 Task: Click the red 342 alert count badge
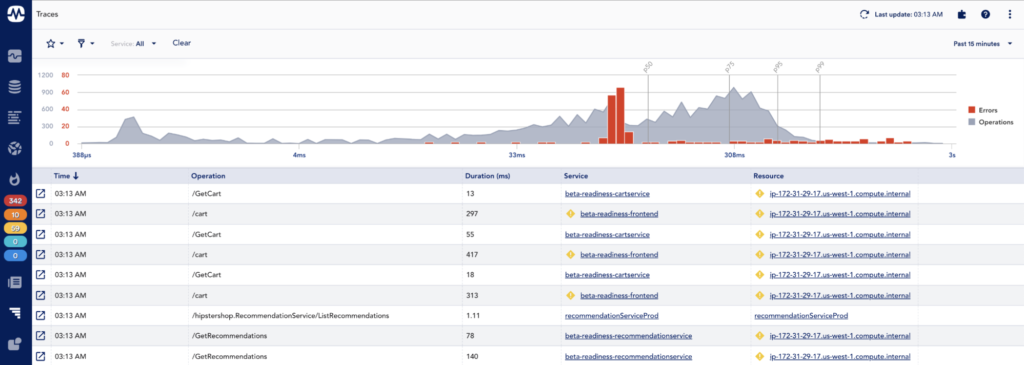(x=15, y=201)
